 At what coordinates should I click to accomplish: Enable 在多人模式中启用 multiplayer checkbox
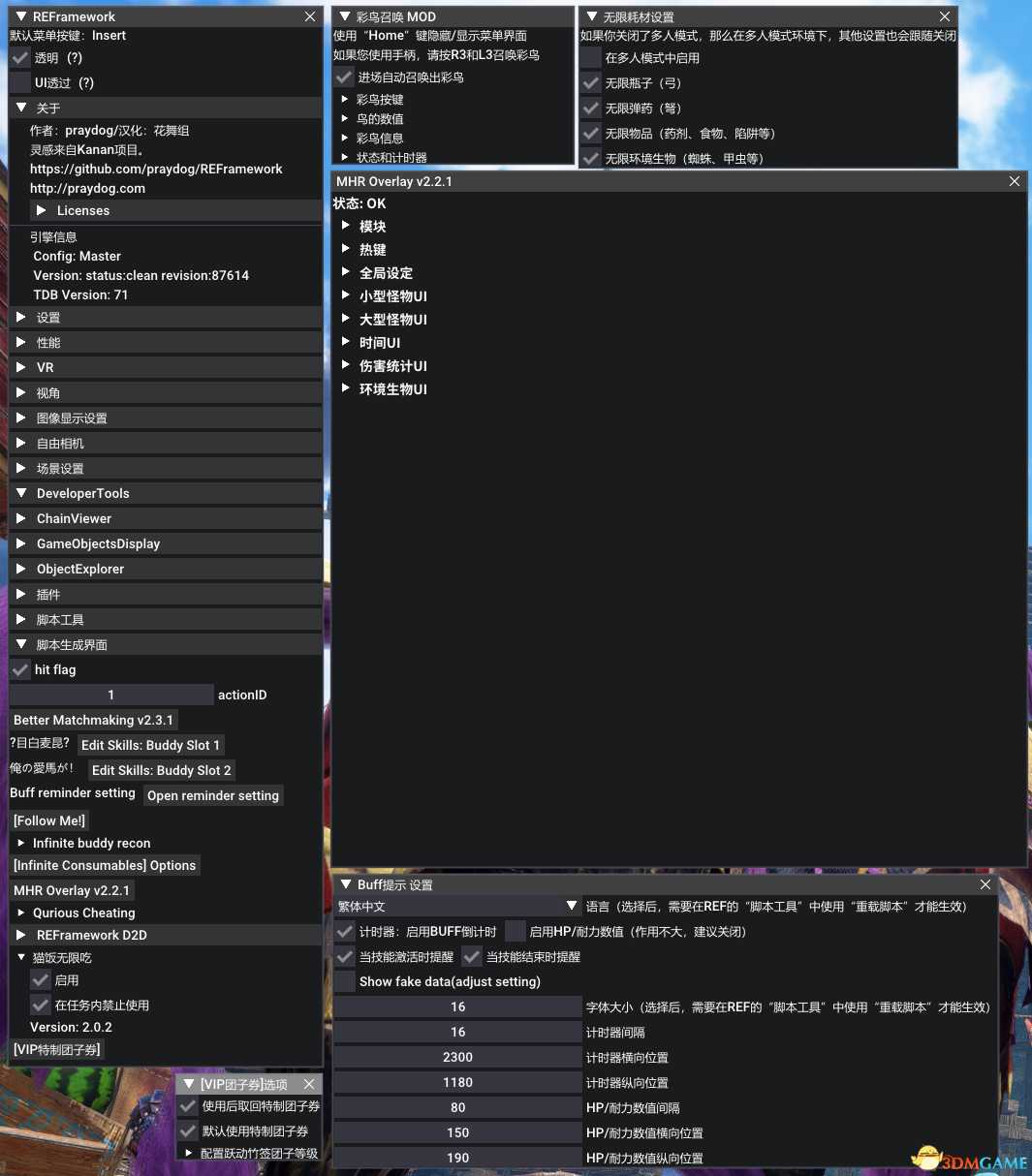click(x=591, y=57)
